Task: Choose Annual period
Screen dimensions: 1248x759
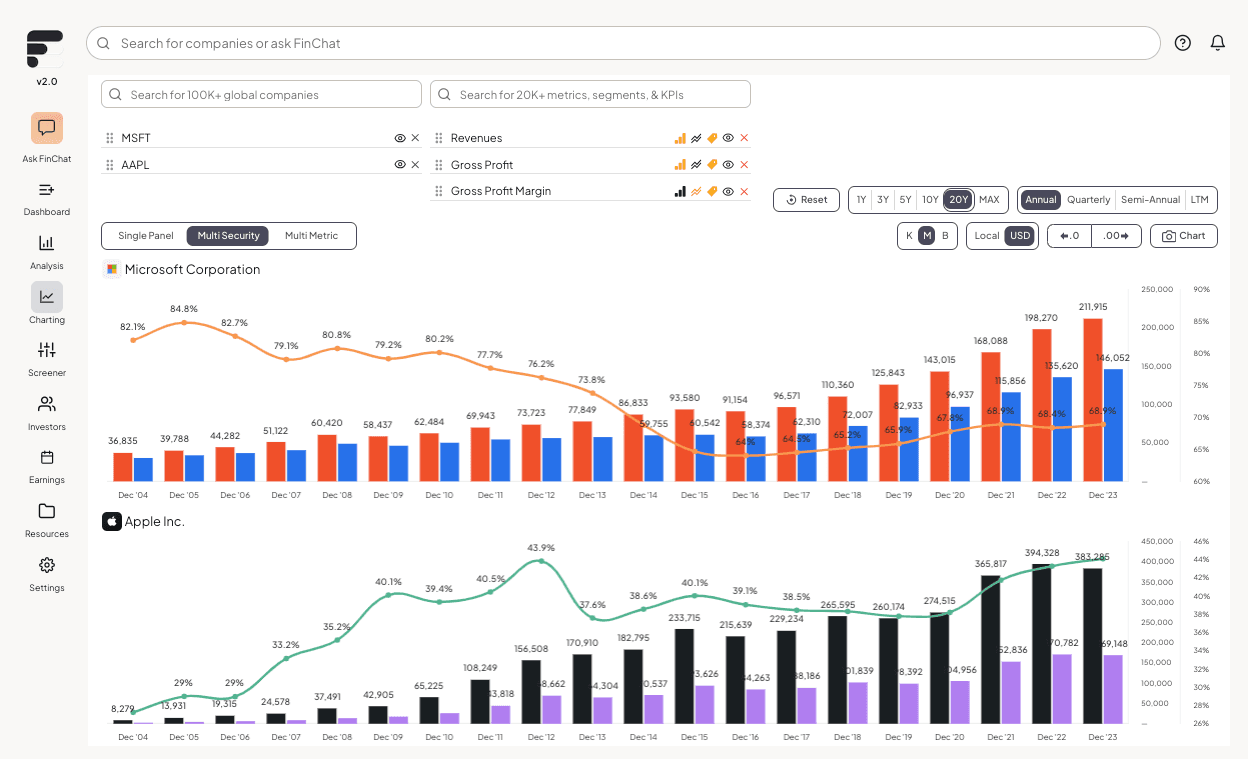Action: [1041, 200]
